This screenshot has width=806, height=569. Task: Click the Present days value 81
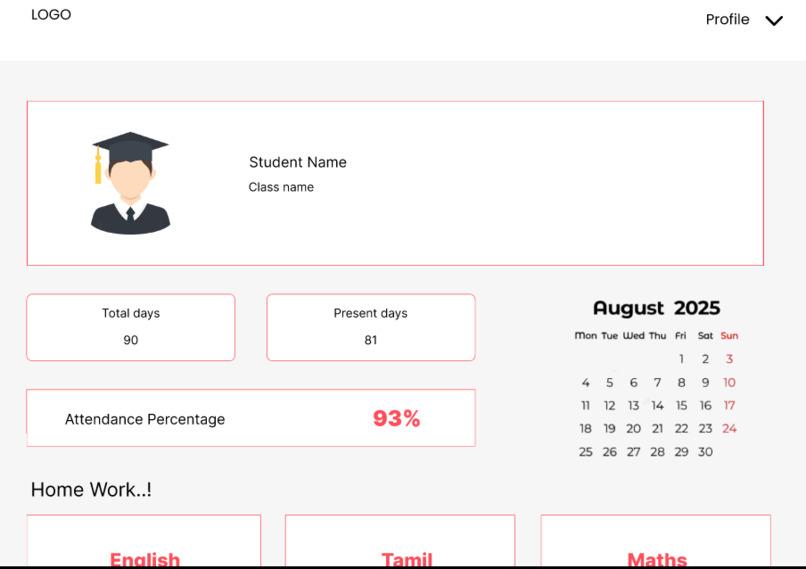point(371,340)
